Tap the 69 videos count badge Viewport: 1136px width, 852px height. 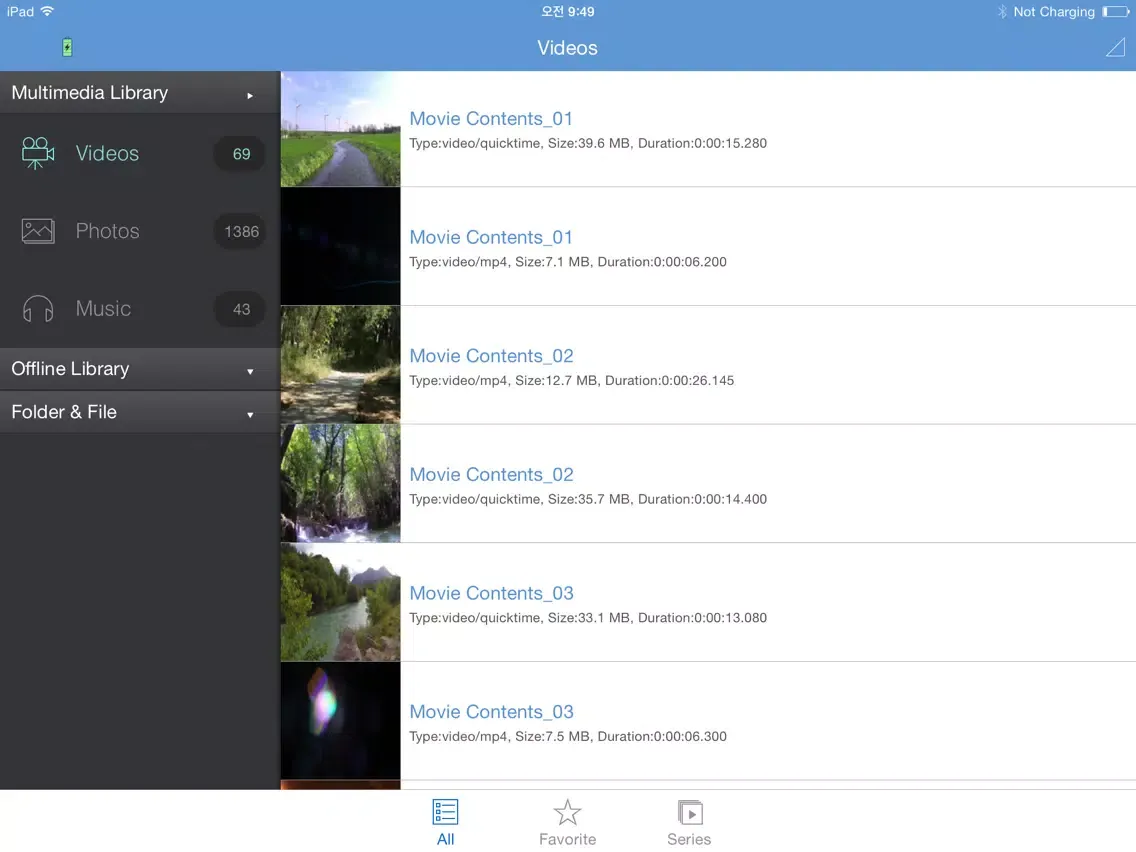[241, 154]
